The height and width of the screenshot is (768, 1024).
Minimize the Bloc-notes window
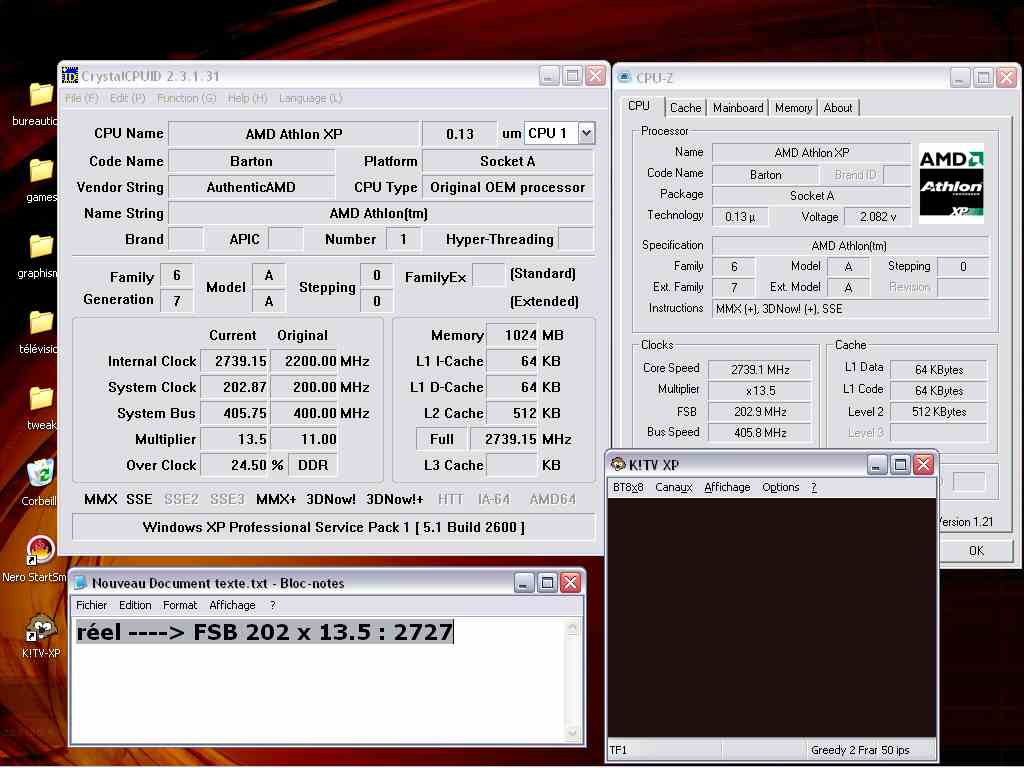pos(524,583)
